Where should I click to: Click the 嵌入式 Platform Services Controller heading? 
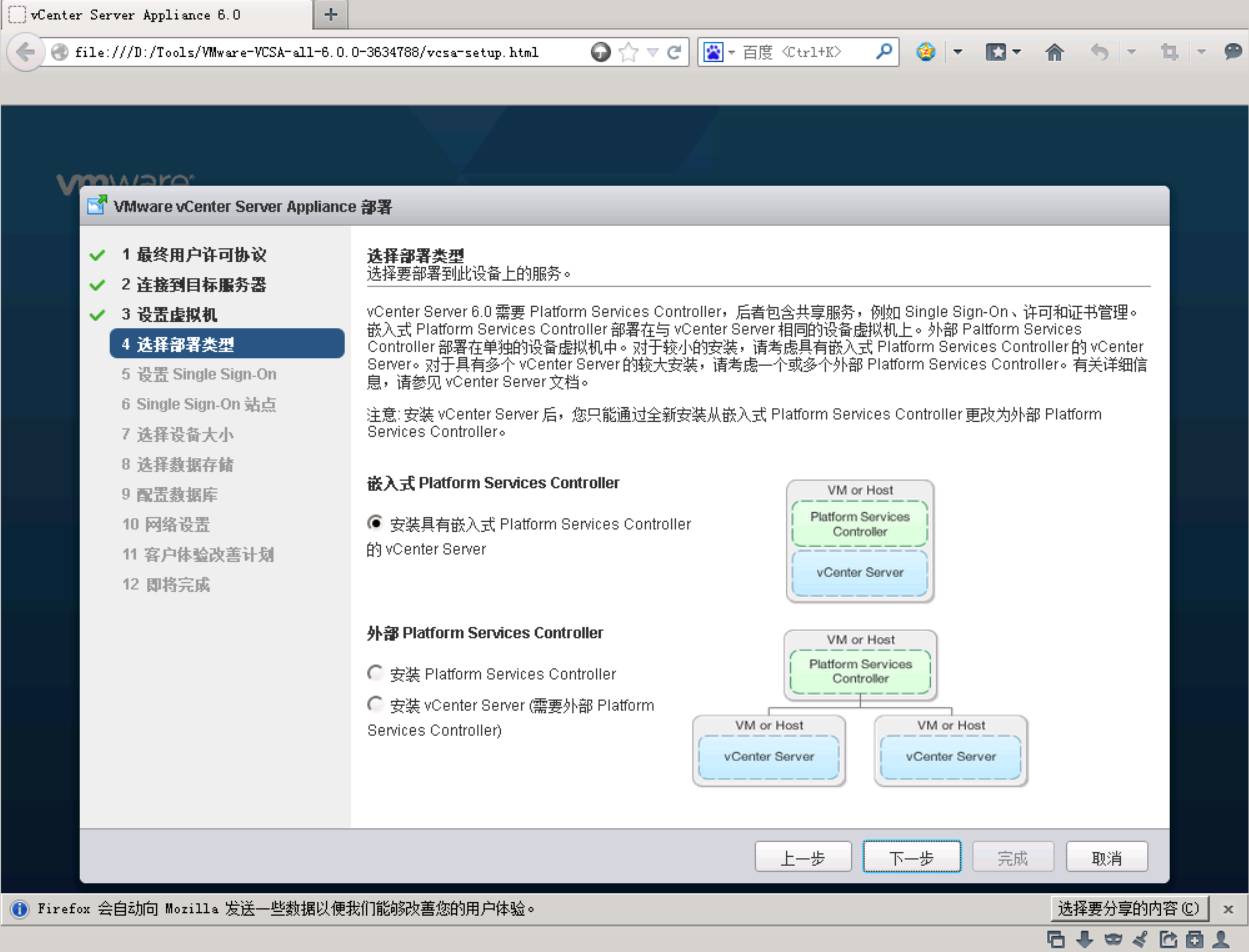493,483
